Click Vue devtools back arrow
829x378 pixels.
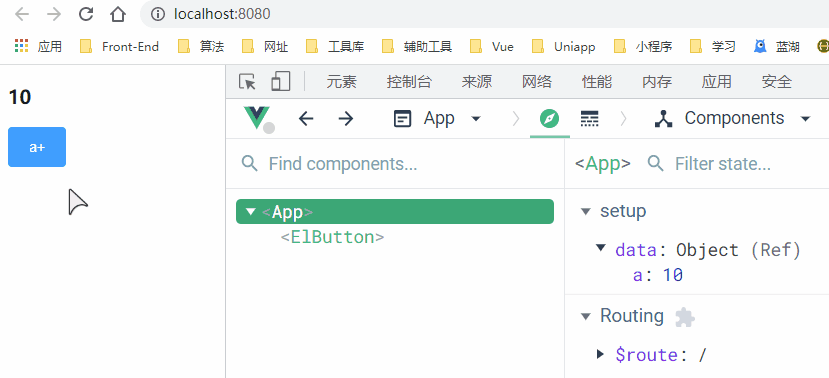tap(306, 118)
